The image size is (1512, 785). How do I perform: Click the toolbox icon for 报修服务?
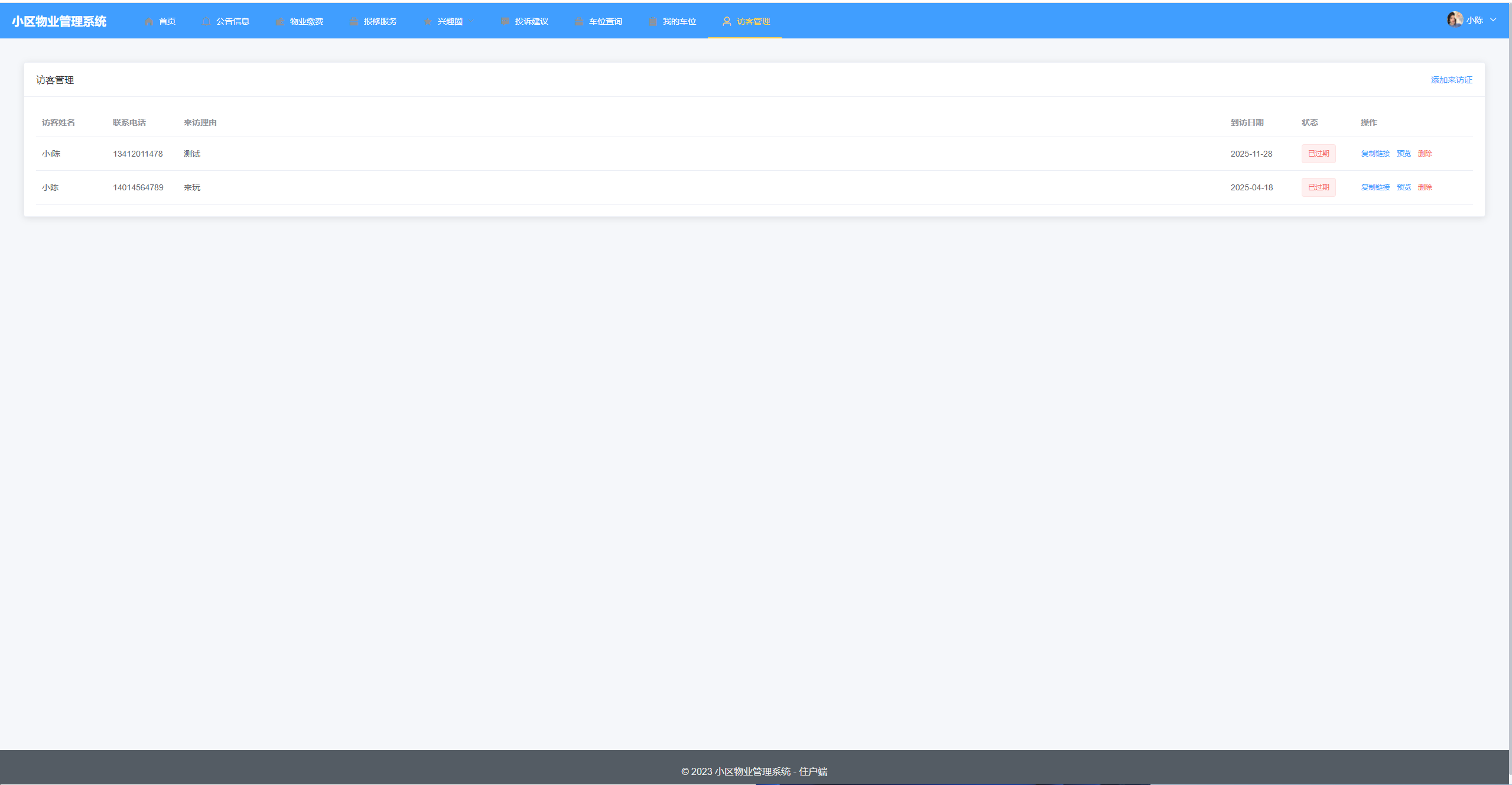[x=354, y=21]
